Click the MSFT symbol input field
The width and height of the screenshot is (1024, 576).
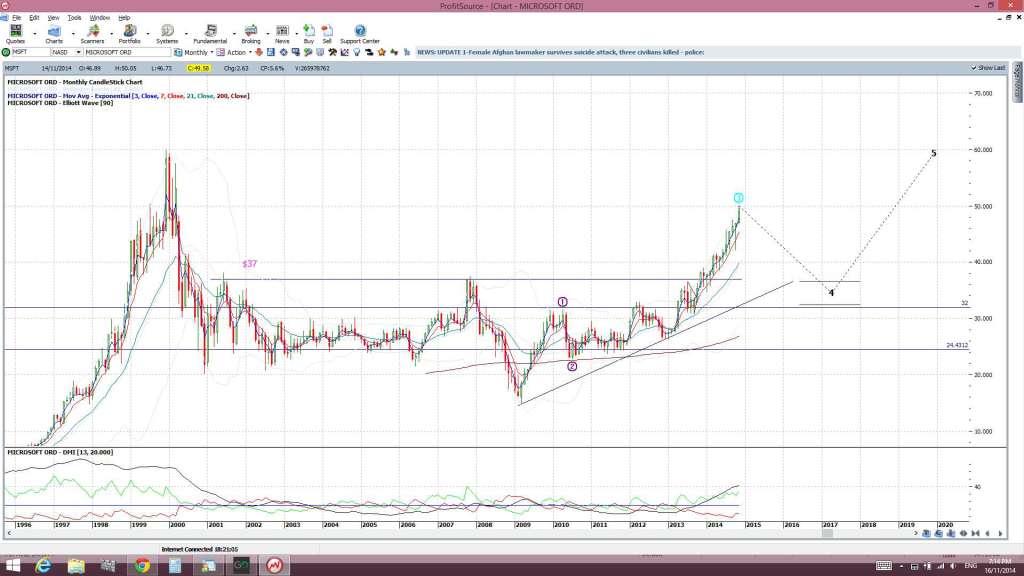30,52
